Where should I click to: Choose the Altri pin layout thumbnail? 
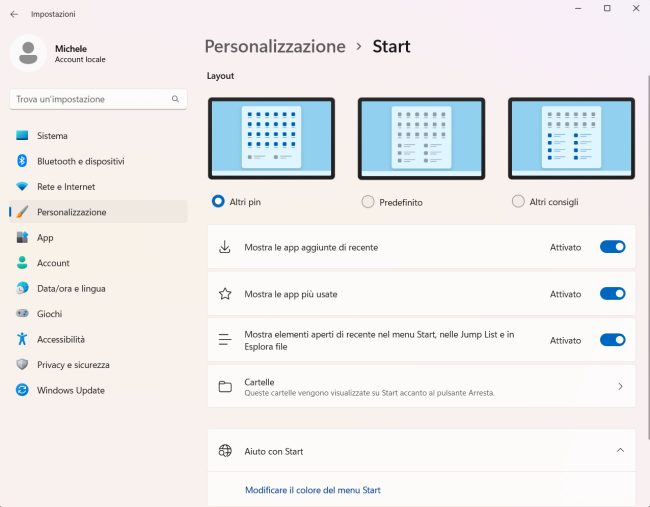pyautogui.click(x=272, y=138)
